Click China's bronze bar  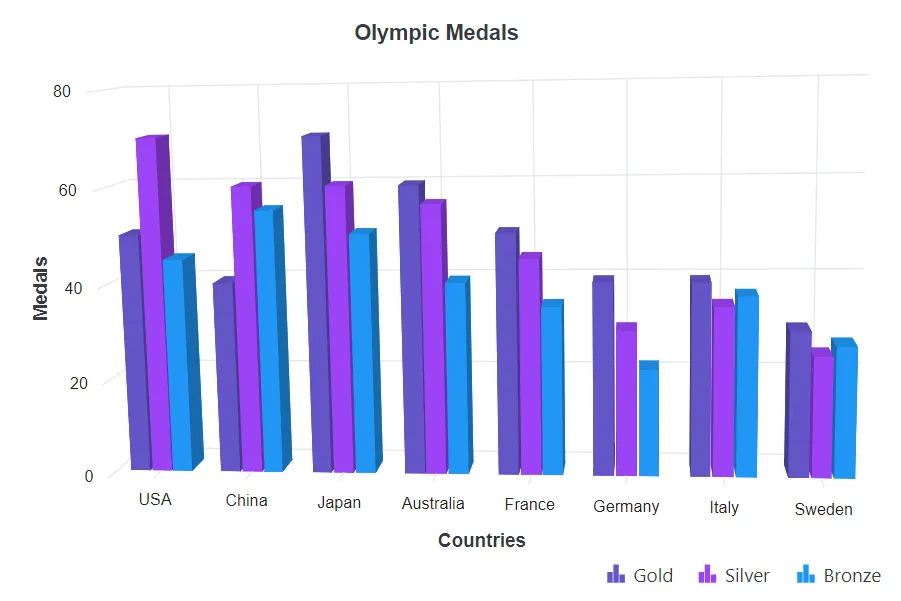pyautogui.click(x=271, y=339)
